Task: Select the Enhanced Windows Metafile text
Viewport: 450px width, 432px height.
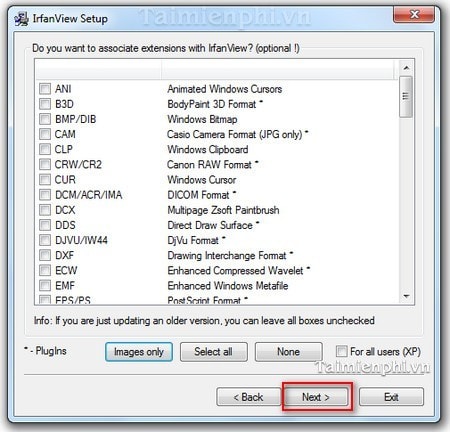Action: coord(228,286)
